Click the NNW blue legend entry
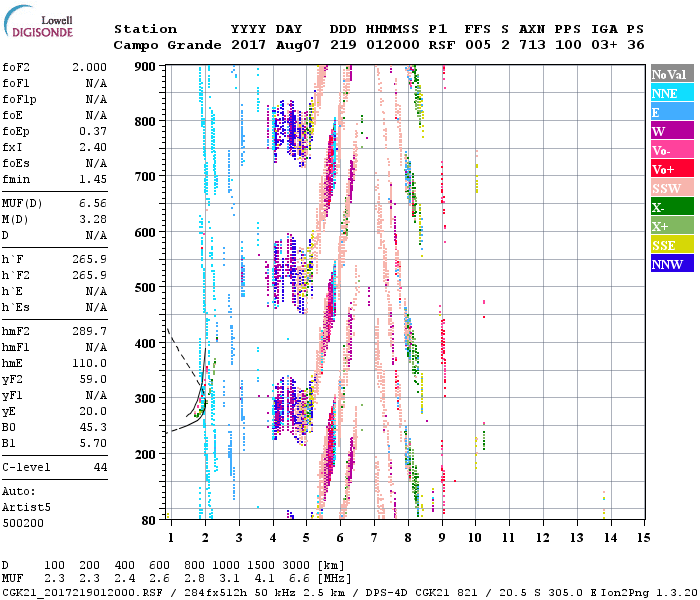Viewport: 700px width, 600px height. point(671,264)
